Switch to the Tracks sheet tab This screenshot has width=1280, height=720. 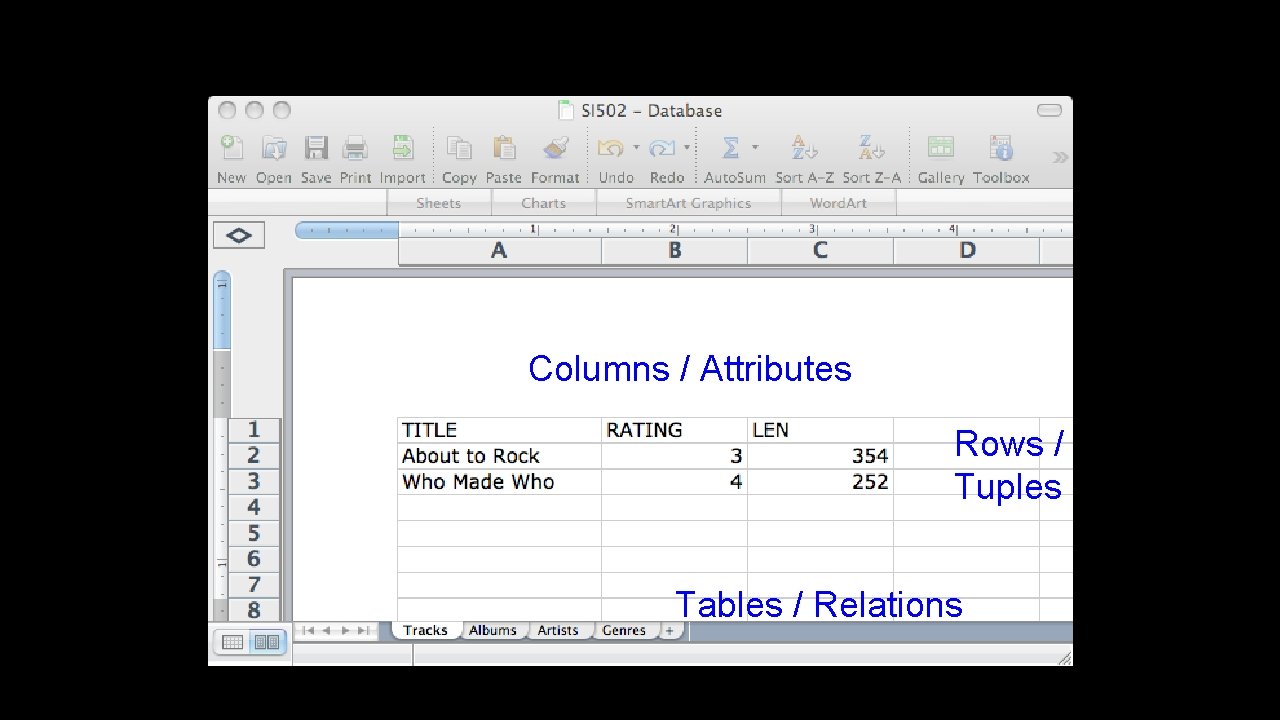pos(426,630)
